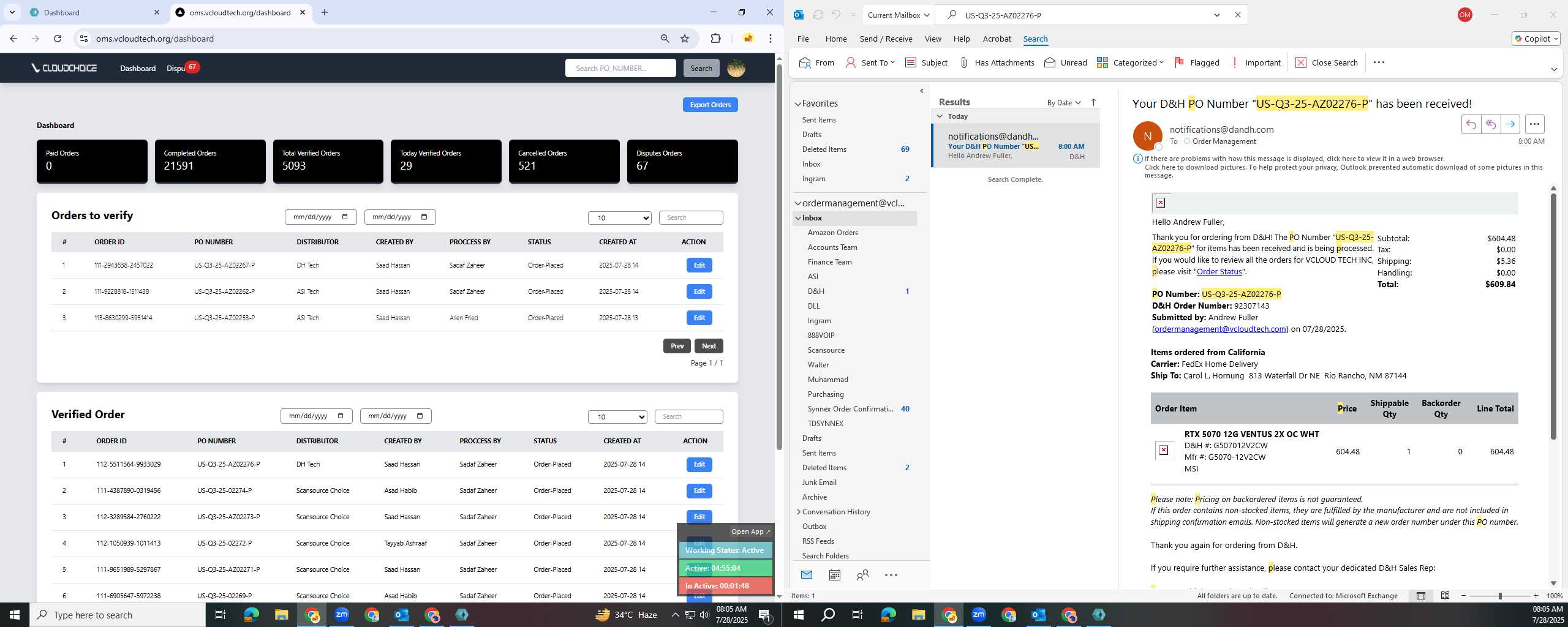The height and width of the screenshot is (627, 1568).
Task: Collapse the Today results group
Action: pyautogui.click(x=940, y=116)
